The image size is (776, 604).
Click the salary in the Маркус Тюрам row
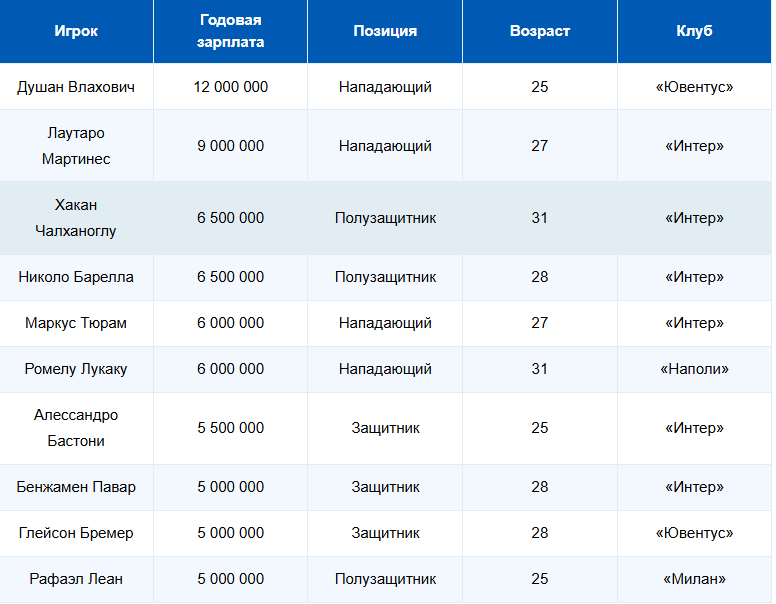point(231,323)
